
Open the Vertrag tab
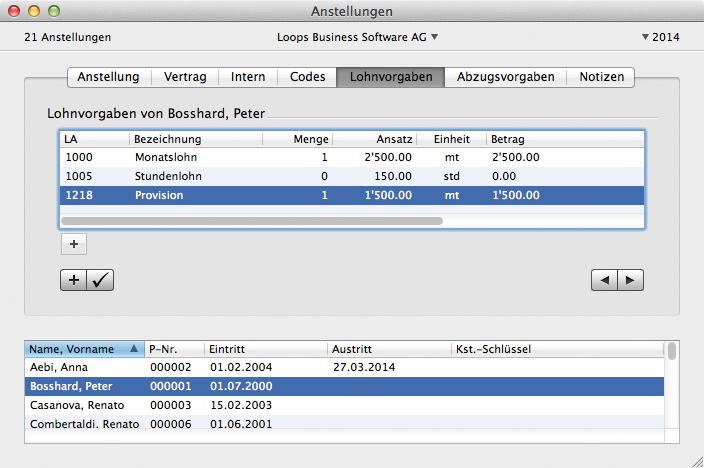[x=186, y=77]
